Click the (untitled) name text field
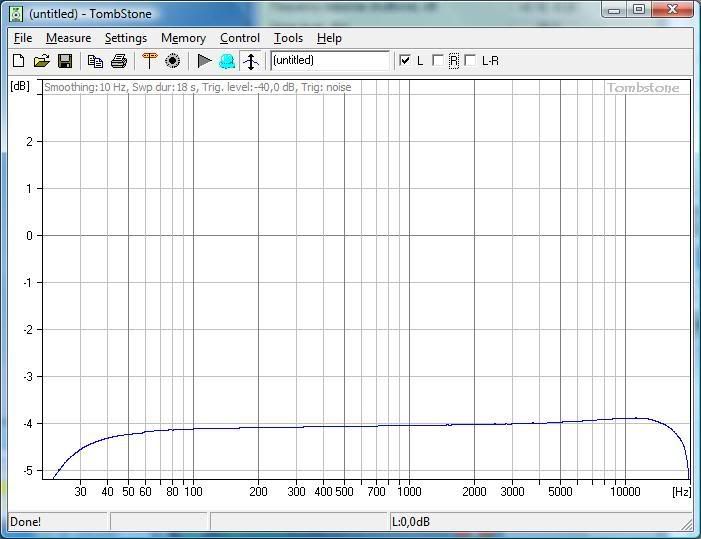Image resolution: width=701 pixels, height=539 pixels. [329, 61]
